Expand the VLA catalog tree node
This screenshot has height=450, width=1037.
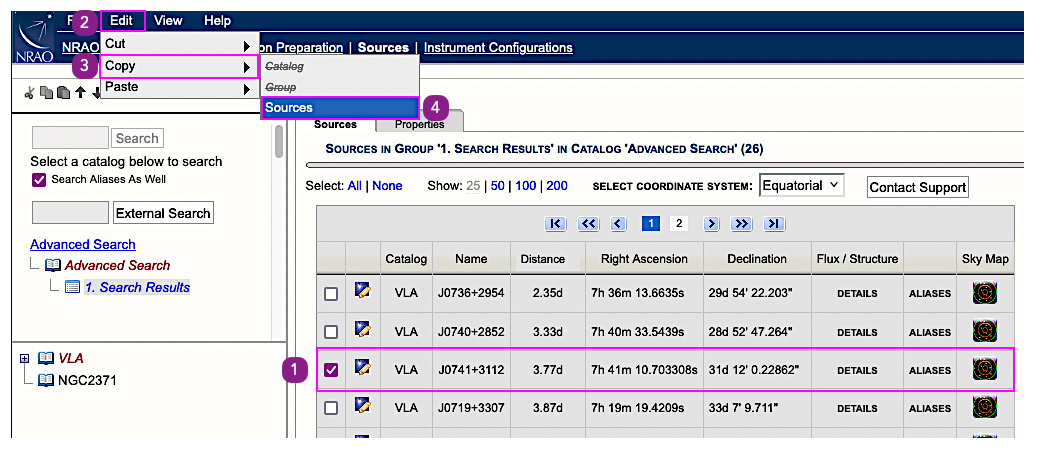[25, 358]
